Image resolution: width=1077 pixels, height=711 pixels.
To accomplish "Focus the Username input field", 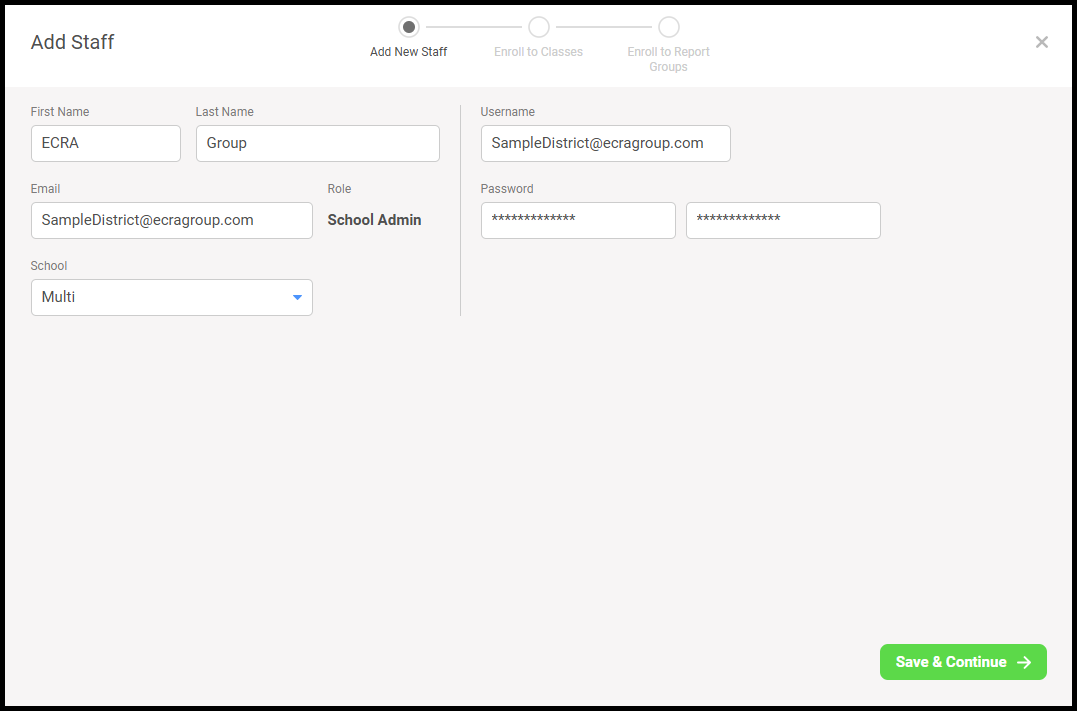I will pyautogui.click(x=605, y=143).
